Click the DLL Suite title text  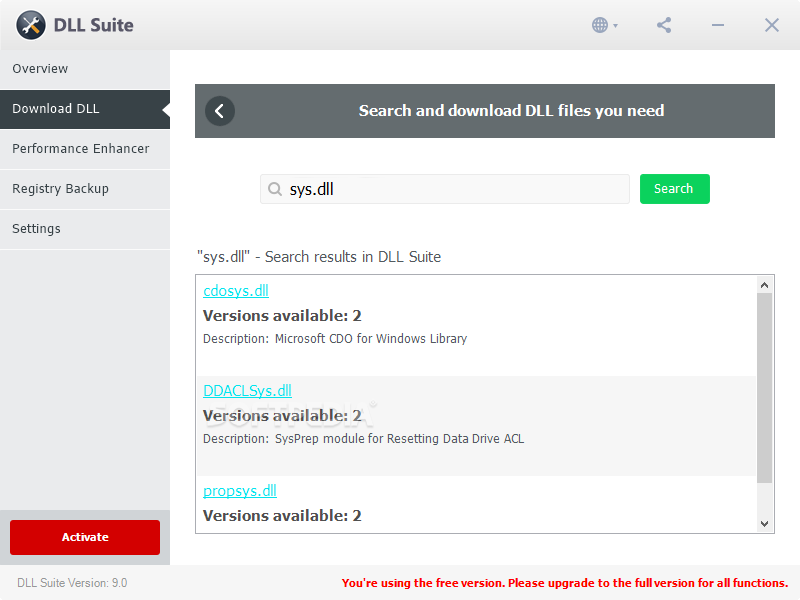click(x=93, y=25)
